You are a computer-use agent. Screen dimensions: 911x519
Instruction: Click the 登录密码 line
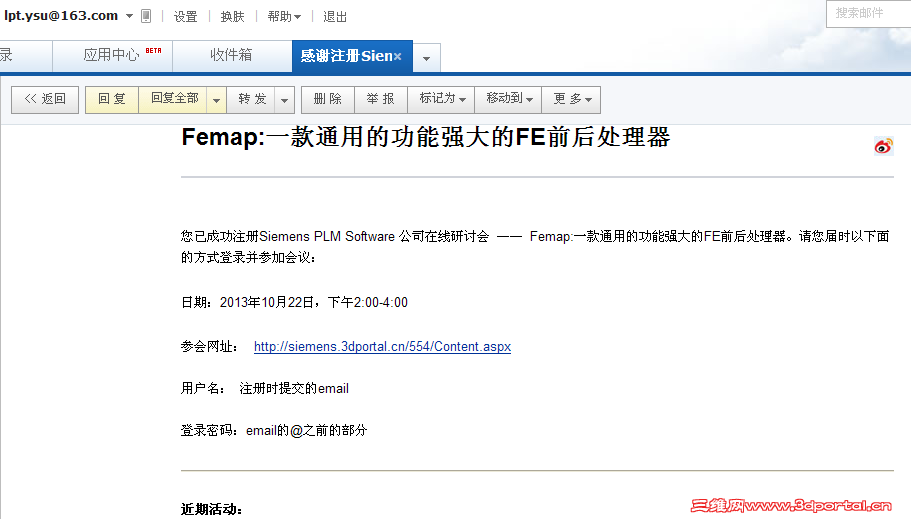(x=274, y=430)
